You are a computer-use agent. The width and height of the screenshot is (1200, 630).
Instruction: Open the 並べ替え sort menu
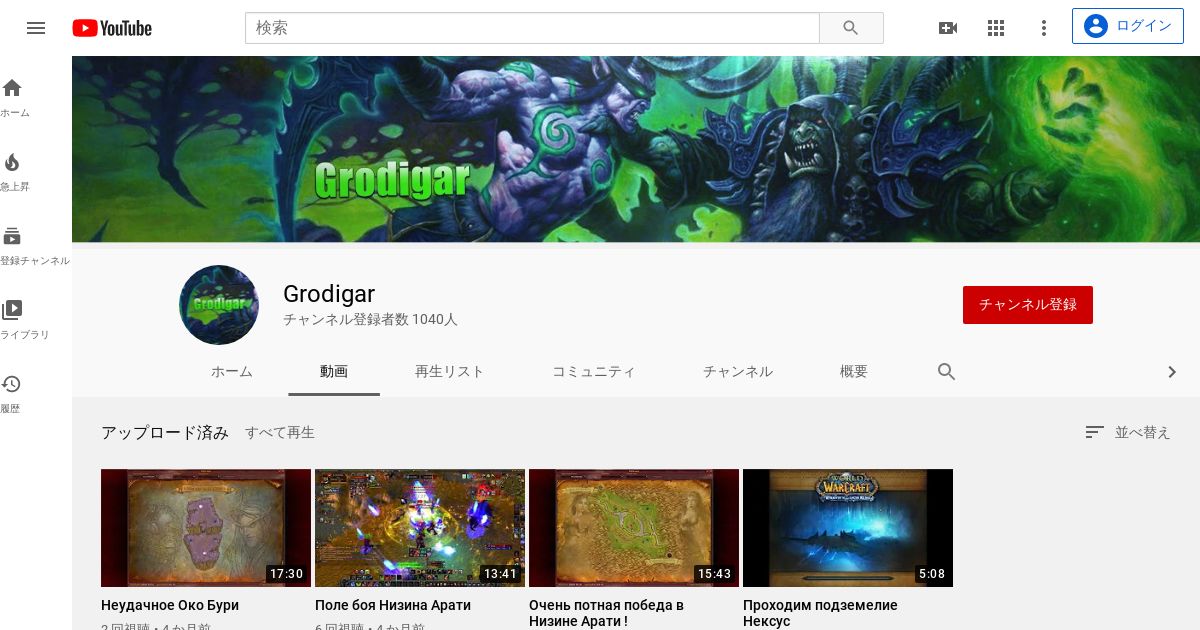tap(1128, 432)
